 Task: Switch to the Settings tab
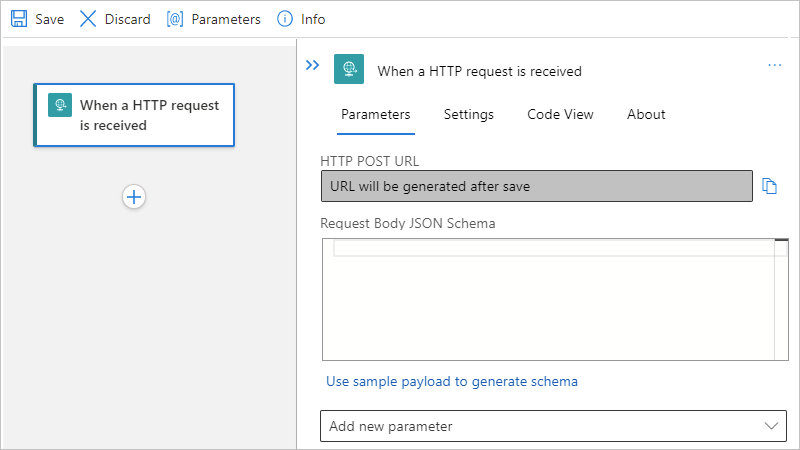469,115
